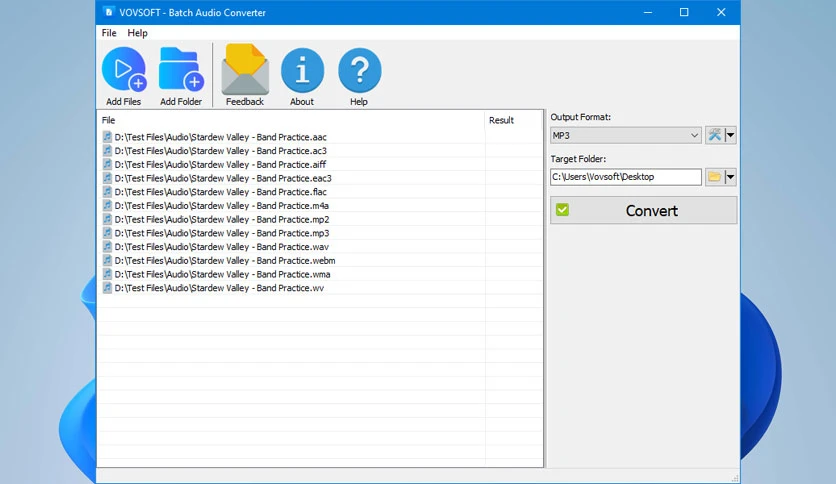Click the Help question mark icon

point(359,70)
